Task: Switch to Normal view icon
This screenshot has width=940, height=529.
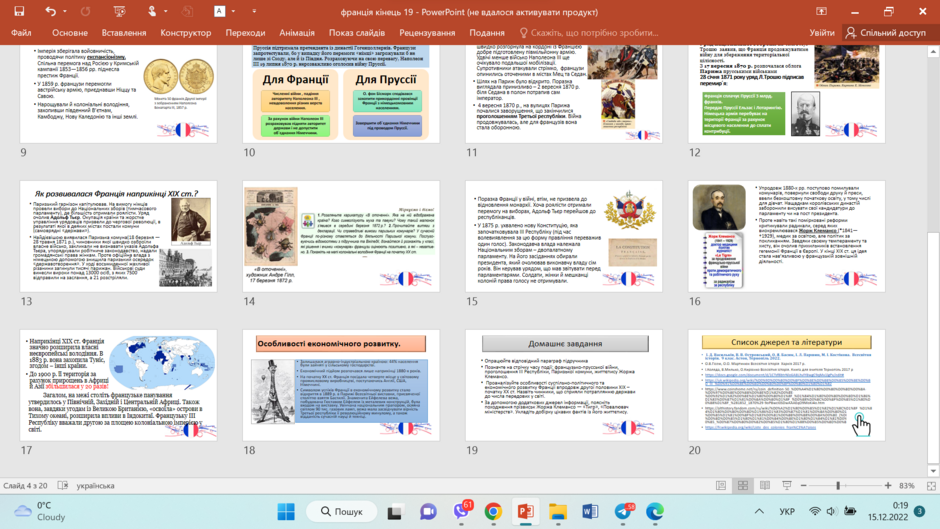Action: pos(721,486)
